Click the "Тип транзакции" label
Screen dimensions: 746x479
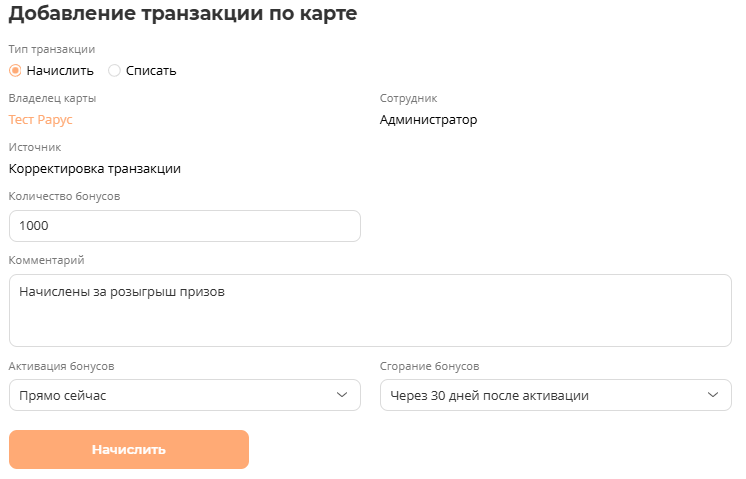point(51,49)
